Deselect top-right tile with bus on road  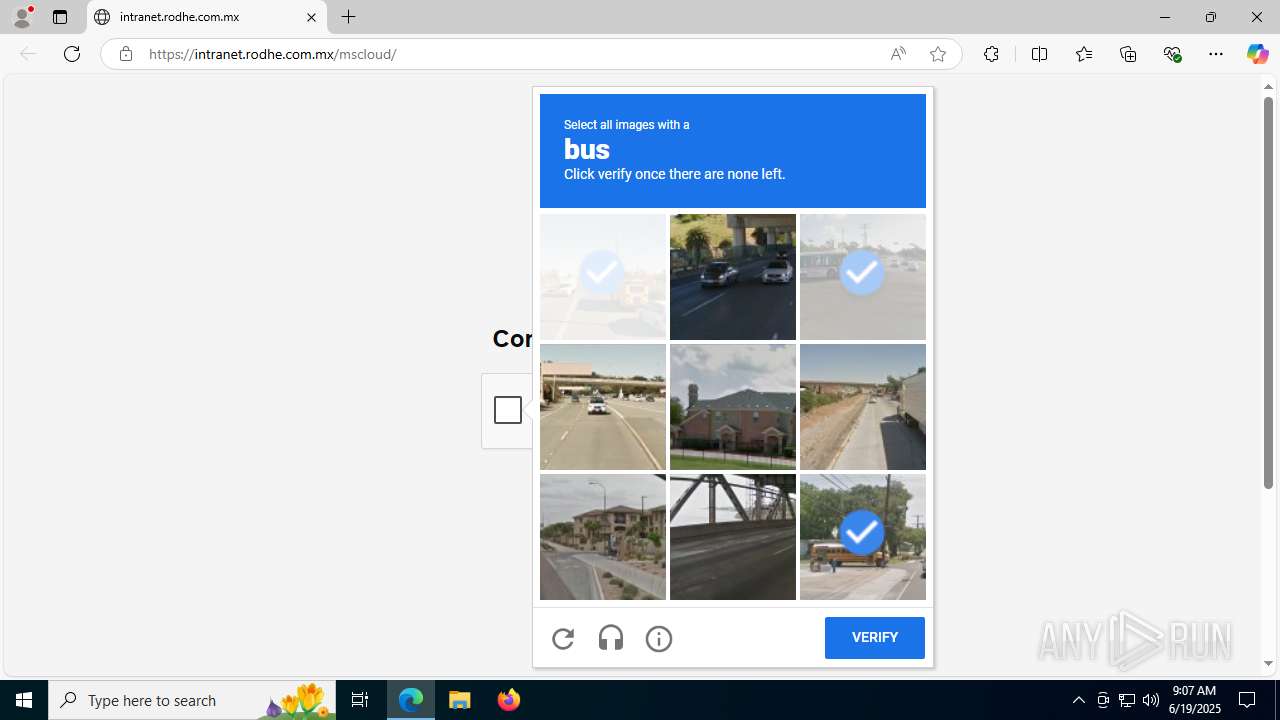pyautogui.click(x=863, y=277)
